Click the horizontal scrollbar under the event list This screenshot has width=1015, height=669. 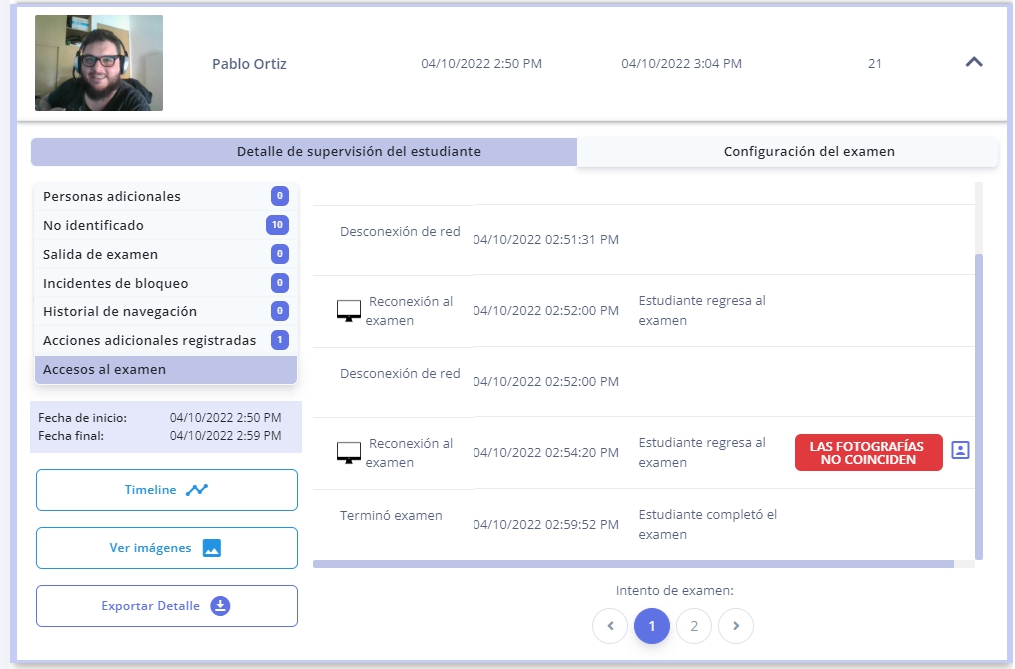tap(632, 564)
